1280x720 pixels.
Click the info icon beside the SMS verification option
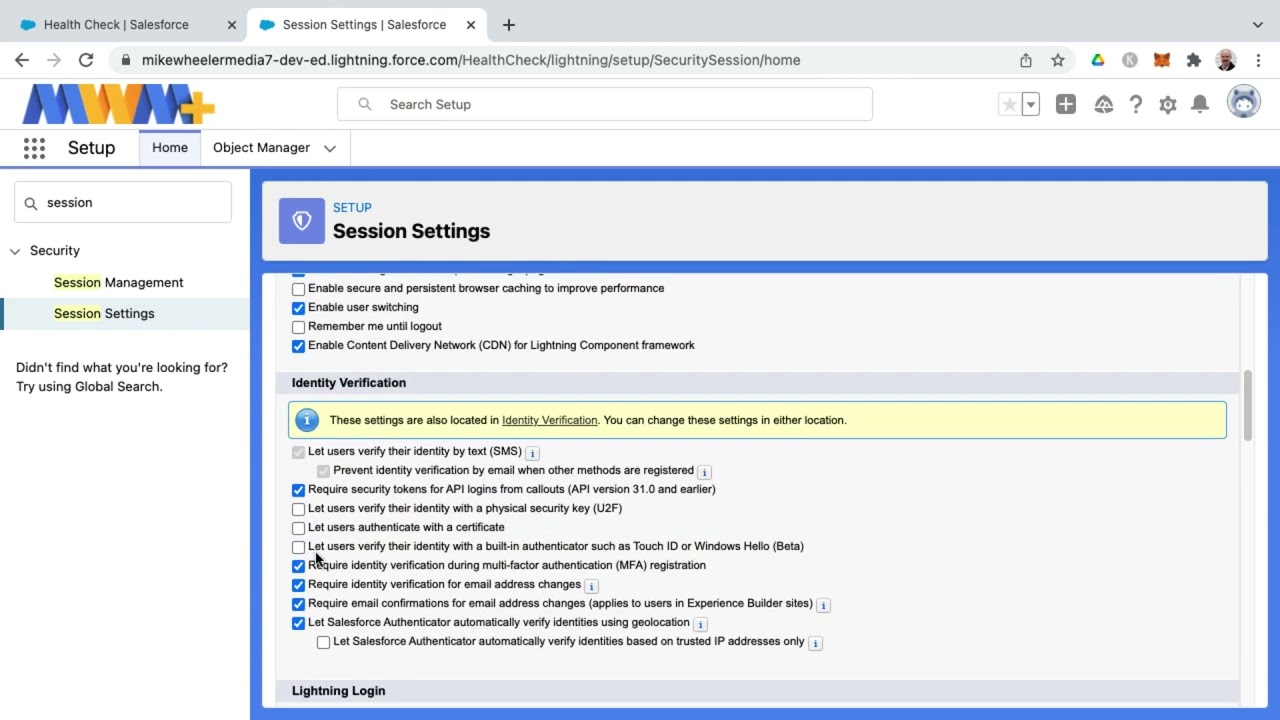[x=532, y=453]
